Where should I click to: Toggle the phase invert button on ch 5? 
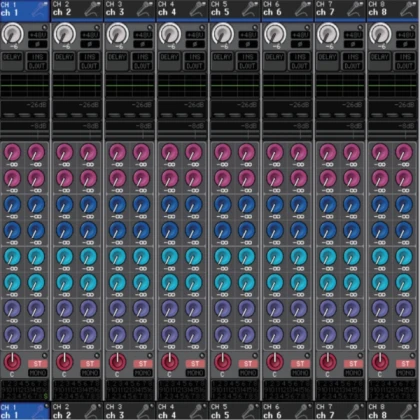tap(248, 44)
